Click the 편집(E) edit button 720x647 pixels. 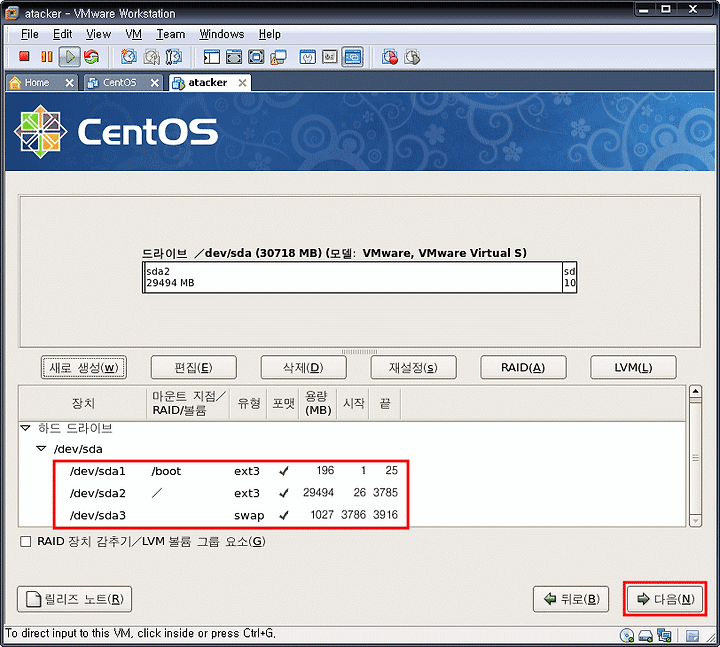coord(194,367)
